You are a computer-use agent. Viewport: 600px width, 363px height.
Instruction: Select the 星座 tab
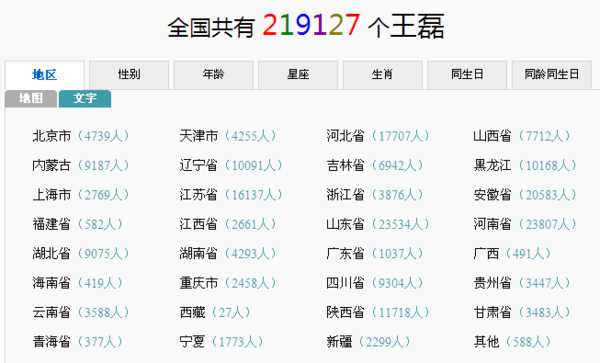click(x=298, y=75)
